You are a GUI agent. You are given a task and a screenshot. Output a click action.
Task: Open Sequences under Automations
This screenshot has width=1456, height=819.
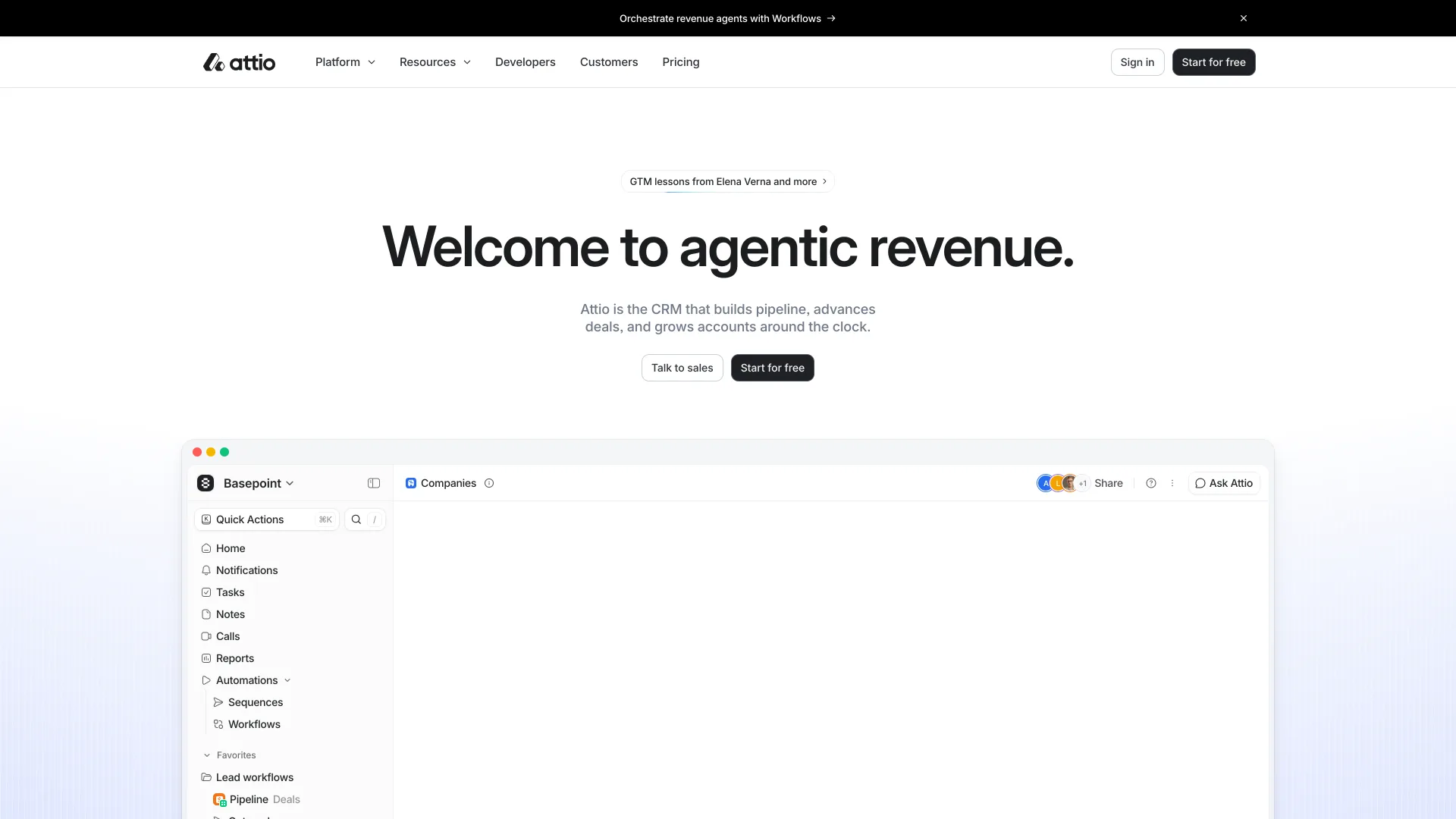tap(249, 702)
